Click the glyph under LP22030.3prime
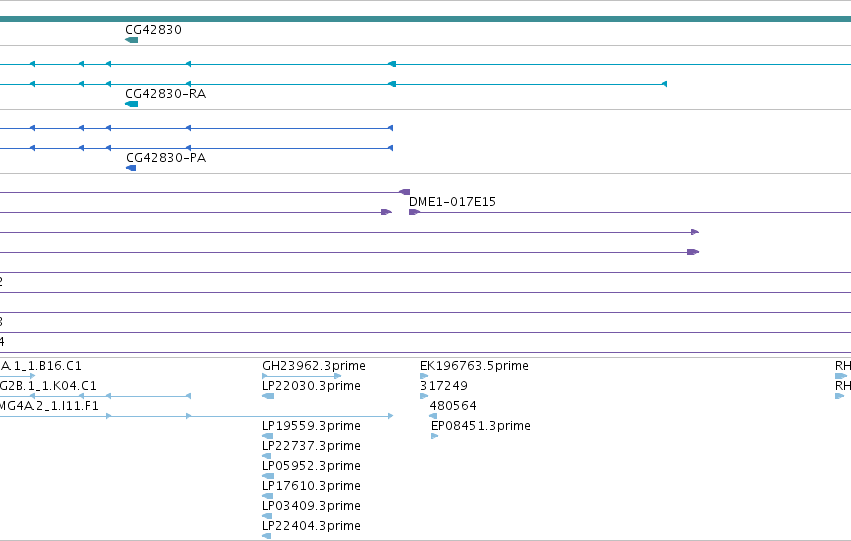Viewport: 851px width, 541px height. tap(268, 396)
